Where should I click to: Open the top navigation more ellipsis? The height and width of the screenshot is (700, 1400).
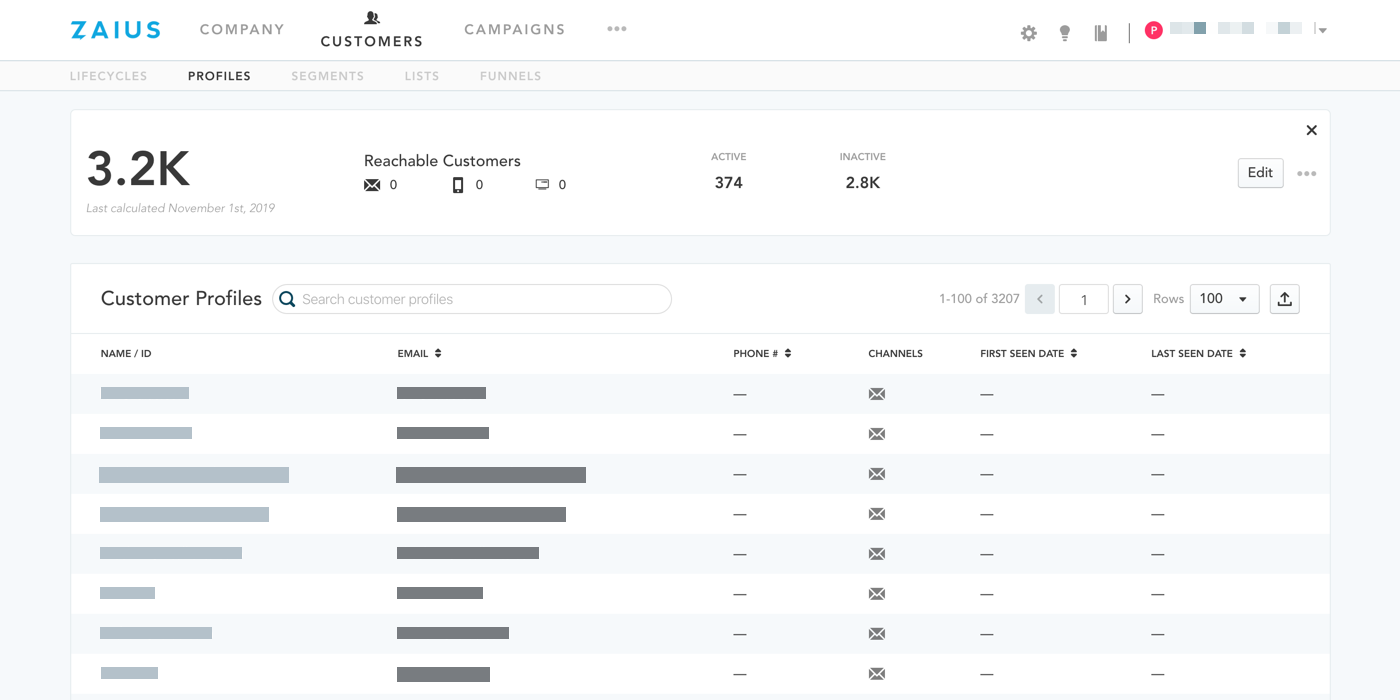pos(617,29)
